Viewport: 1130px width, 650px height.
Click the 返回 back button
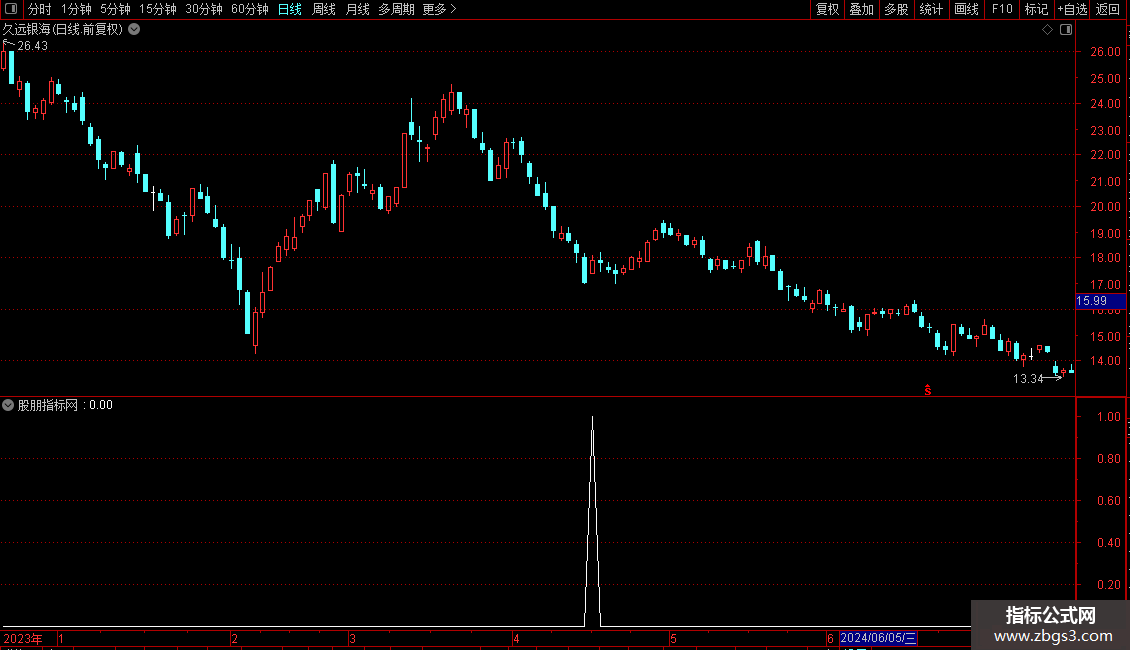(1108, 9)
